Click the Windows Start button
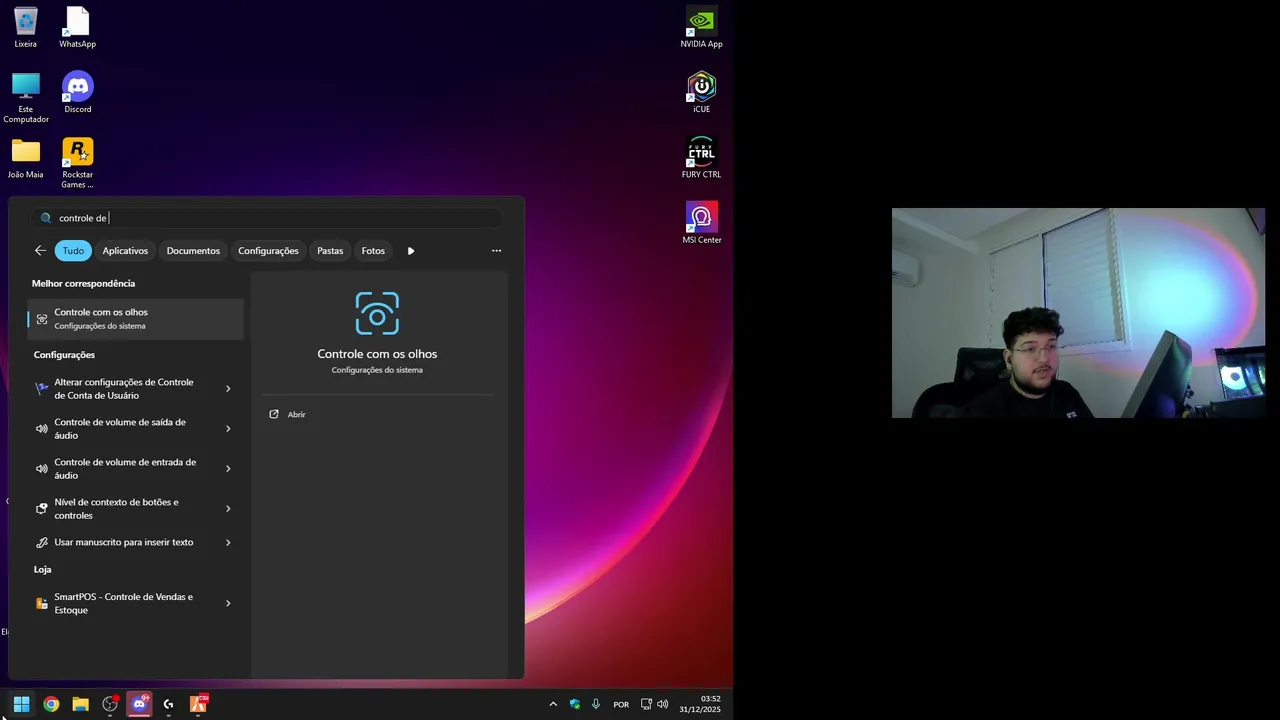 [x=21, y=704]
